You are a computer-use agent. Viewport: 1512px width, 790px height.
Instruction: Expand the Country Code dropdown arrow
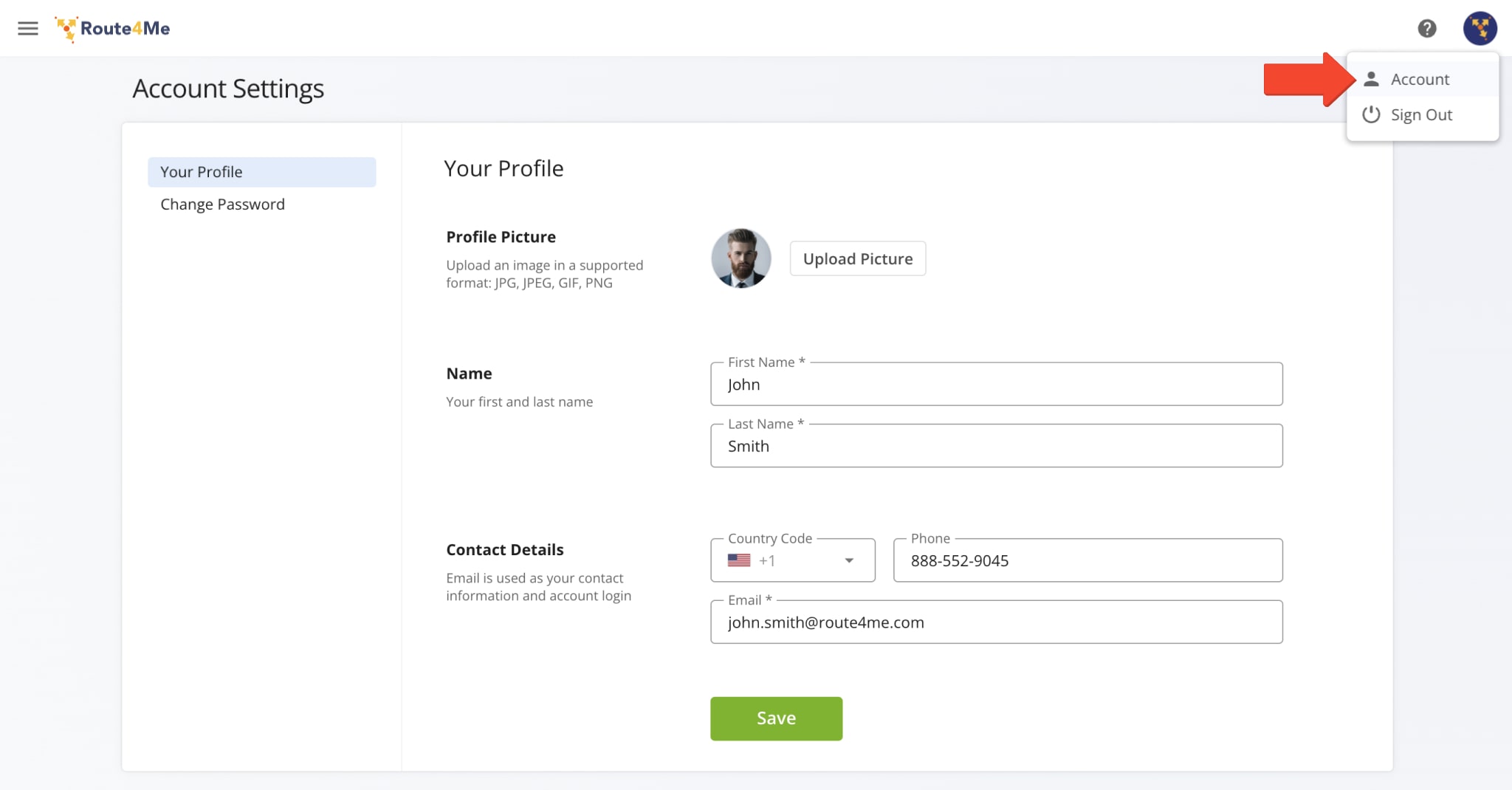tap(849, 560)
